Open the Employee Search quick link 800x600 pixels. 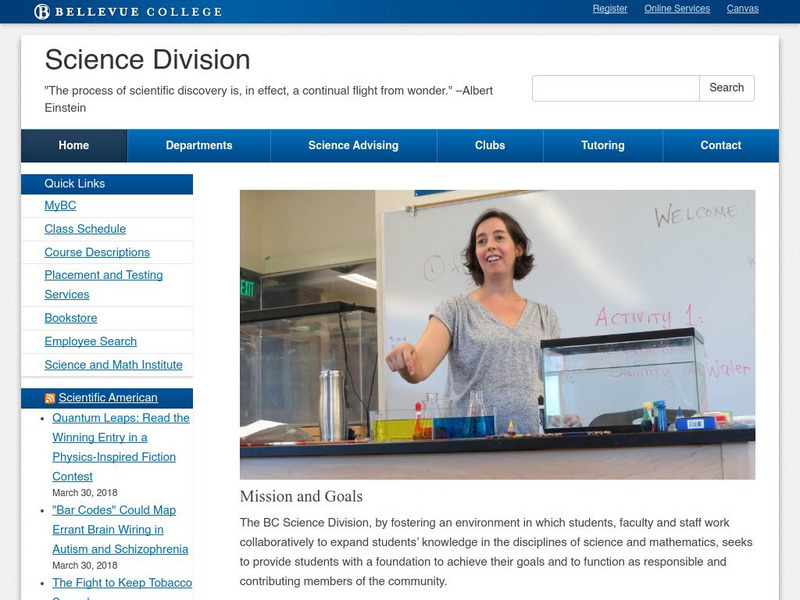(90, 341)
